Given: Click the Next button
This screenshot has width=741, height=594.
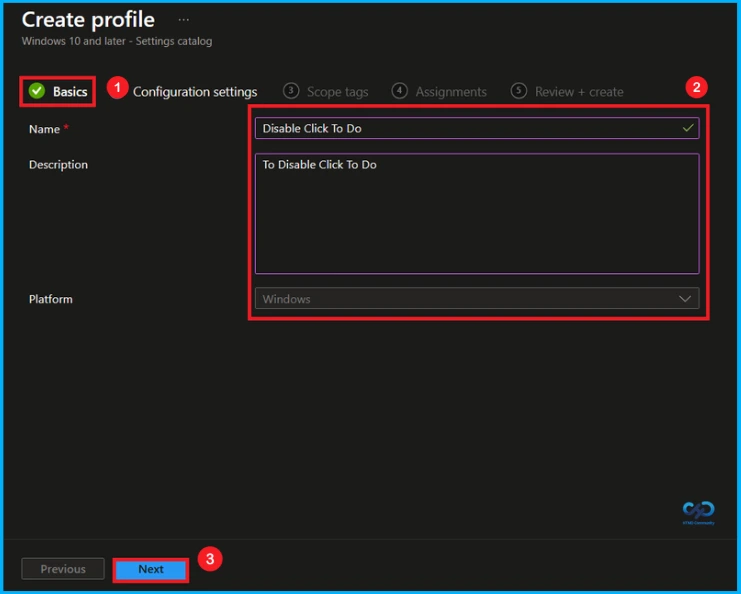Looking at the screenshot, I should click(151, 569).
